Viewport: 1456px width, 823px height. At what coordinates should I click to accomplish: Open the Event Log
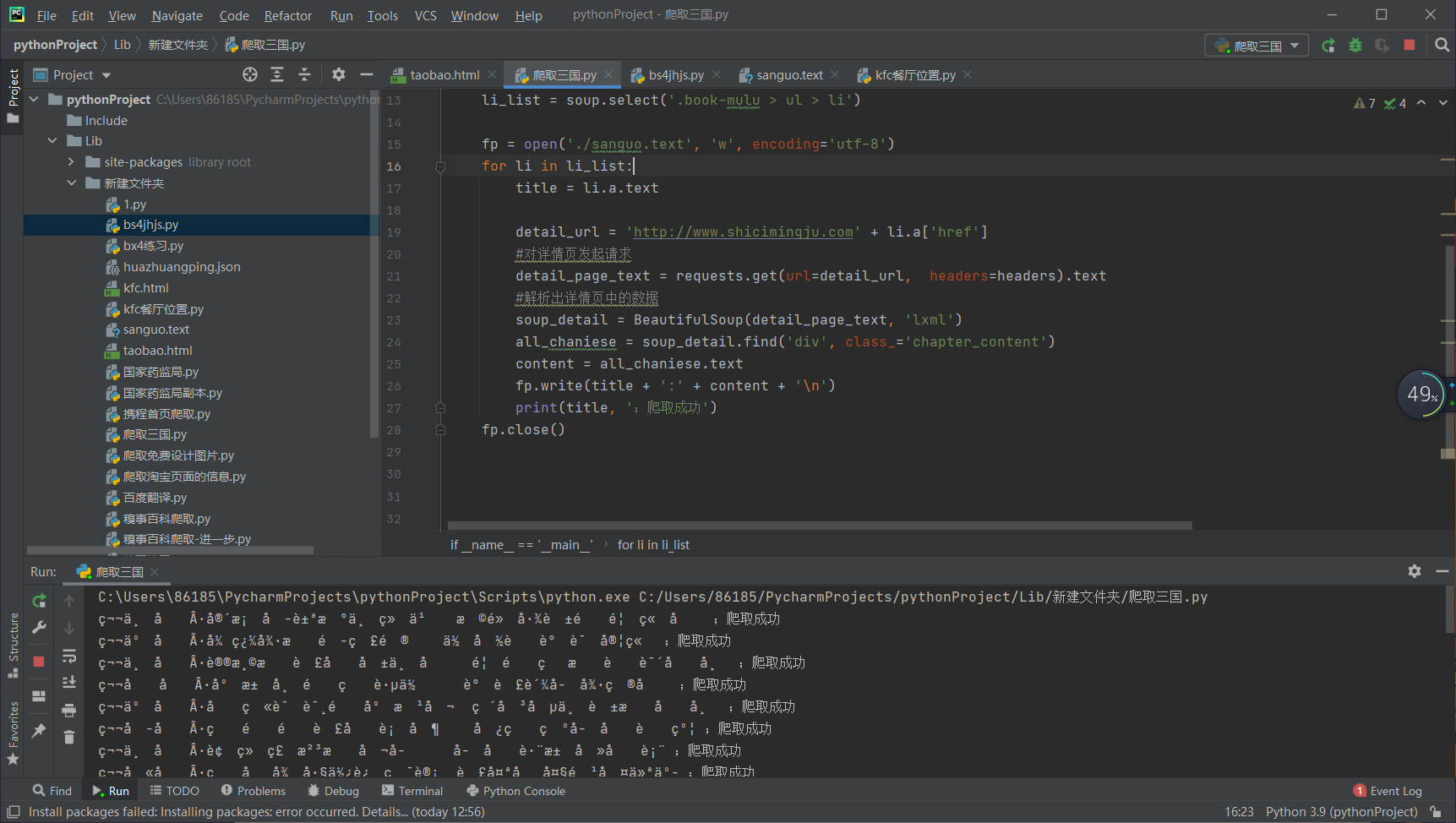(1388, 791)
